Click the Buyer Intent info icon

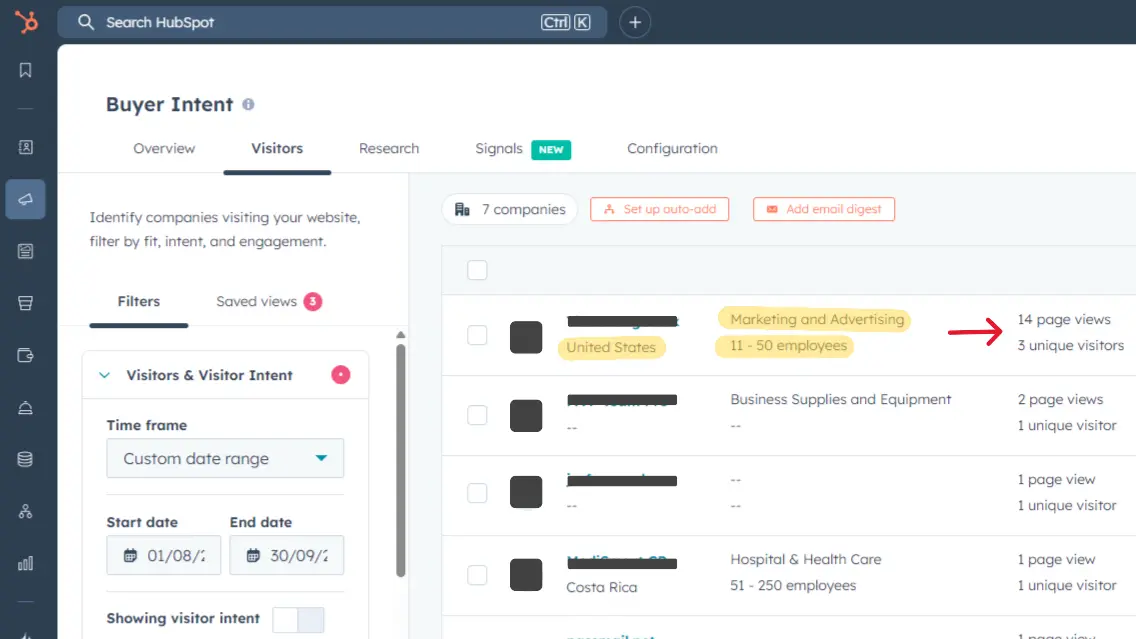click(248, 104)
